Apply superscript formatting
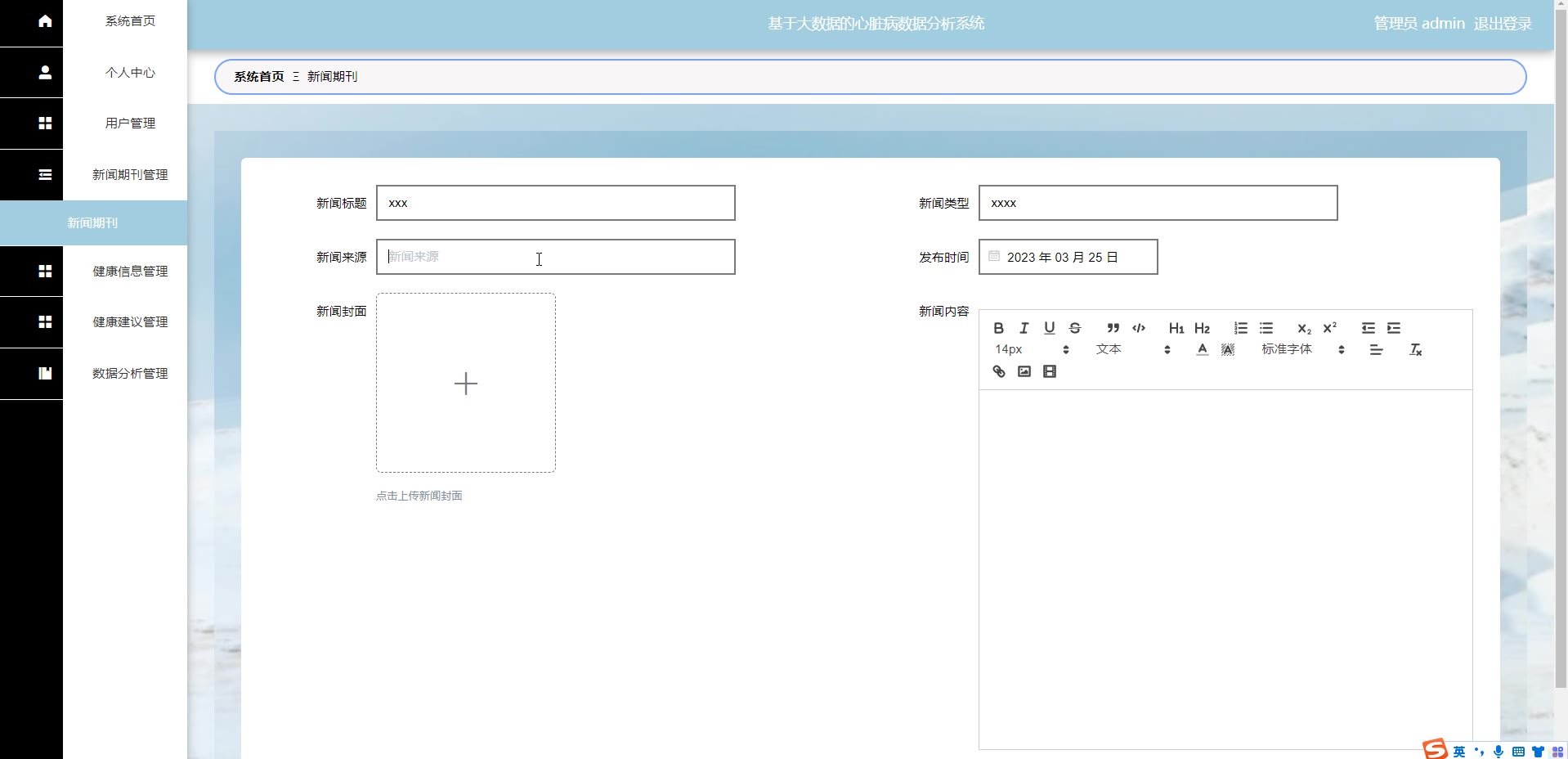Screen dimensions: 1568x759 pos(1330,328)
